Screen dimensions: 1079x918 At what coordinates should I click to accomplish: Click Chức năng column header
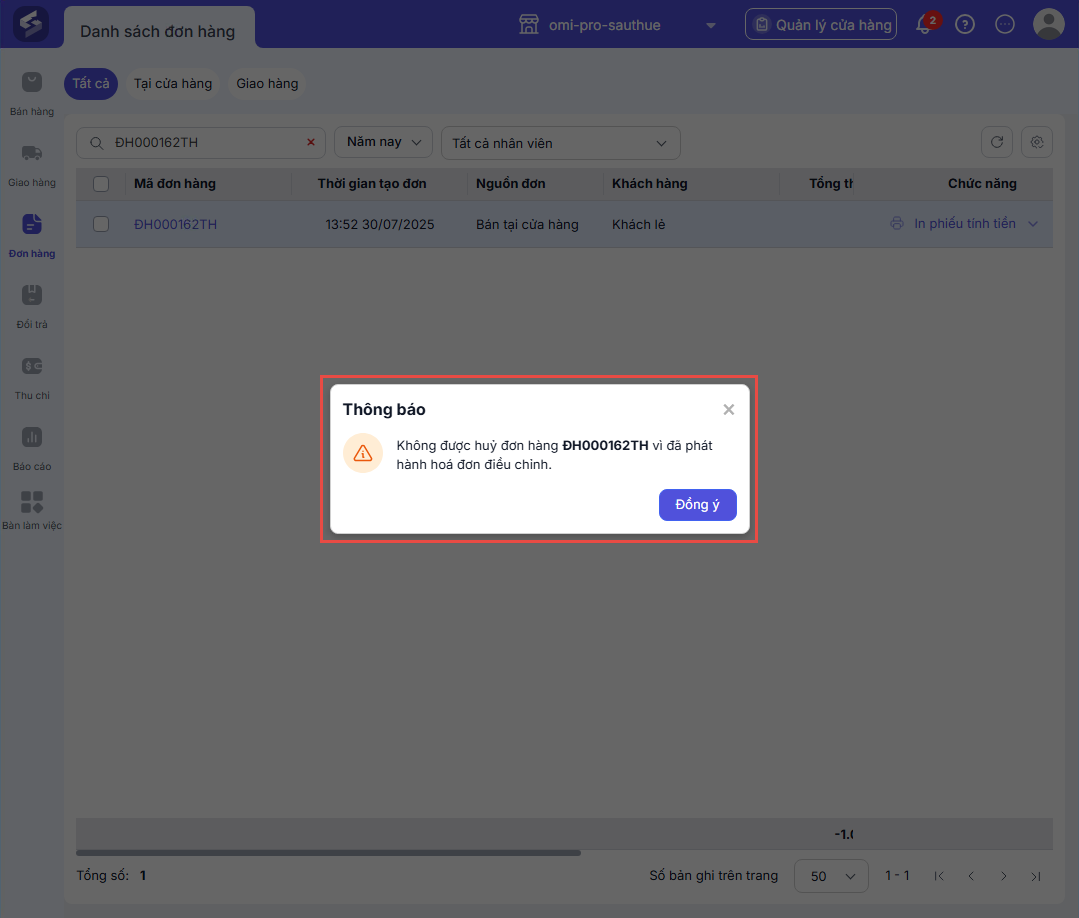point(982,184)
